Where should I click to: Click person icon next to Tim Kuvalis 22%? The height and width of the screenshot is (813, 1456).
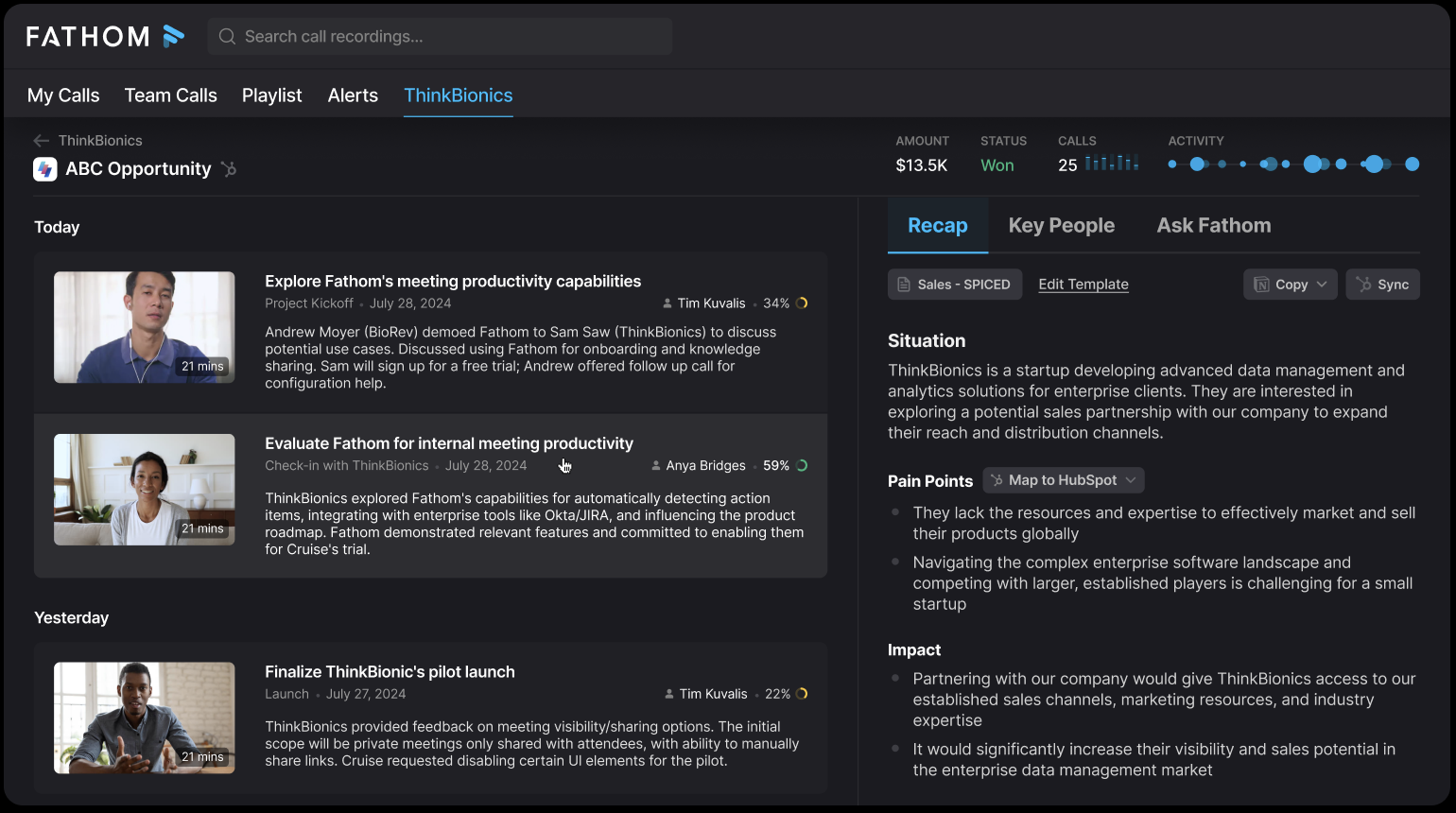pos(669,694)
